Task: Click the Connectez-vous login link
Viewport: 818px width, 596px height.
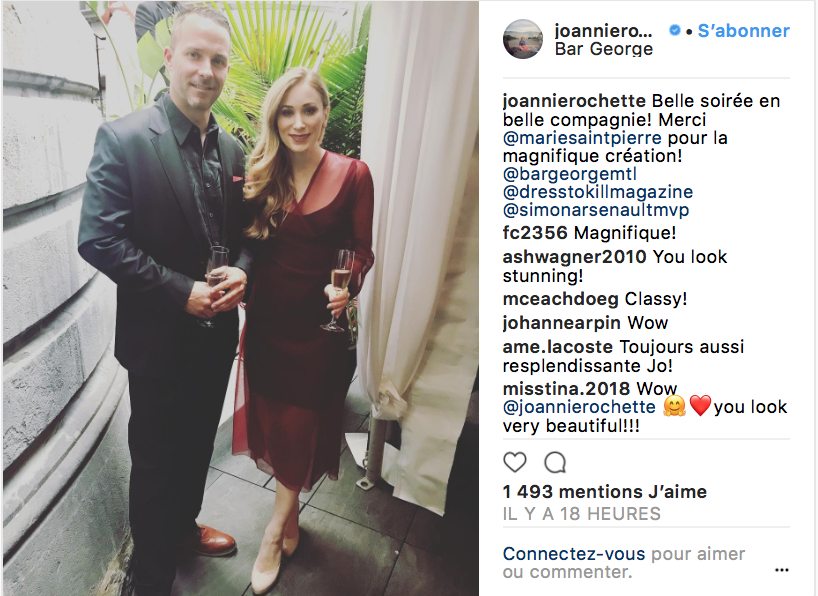Action: pos(574,554)
